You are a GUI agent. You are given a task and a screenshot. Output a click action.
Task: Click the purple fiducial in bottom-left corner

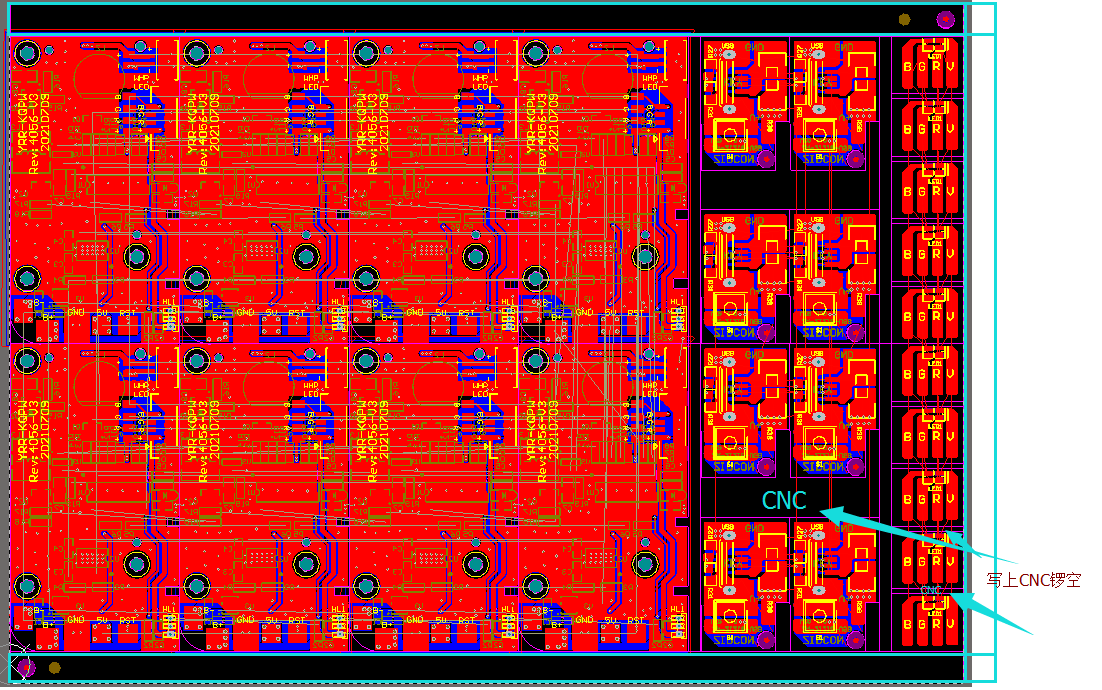pos(26,666)
